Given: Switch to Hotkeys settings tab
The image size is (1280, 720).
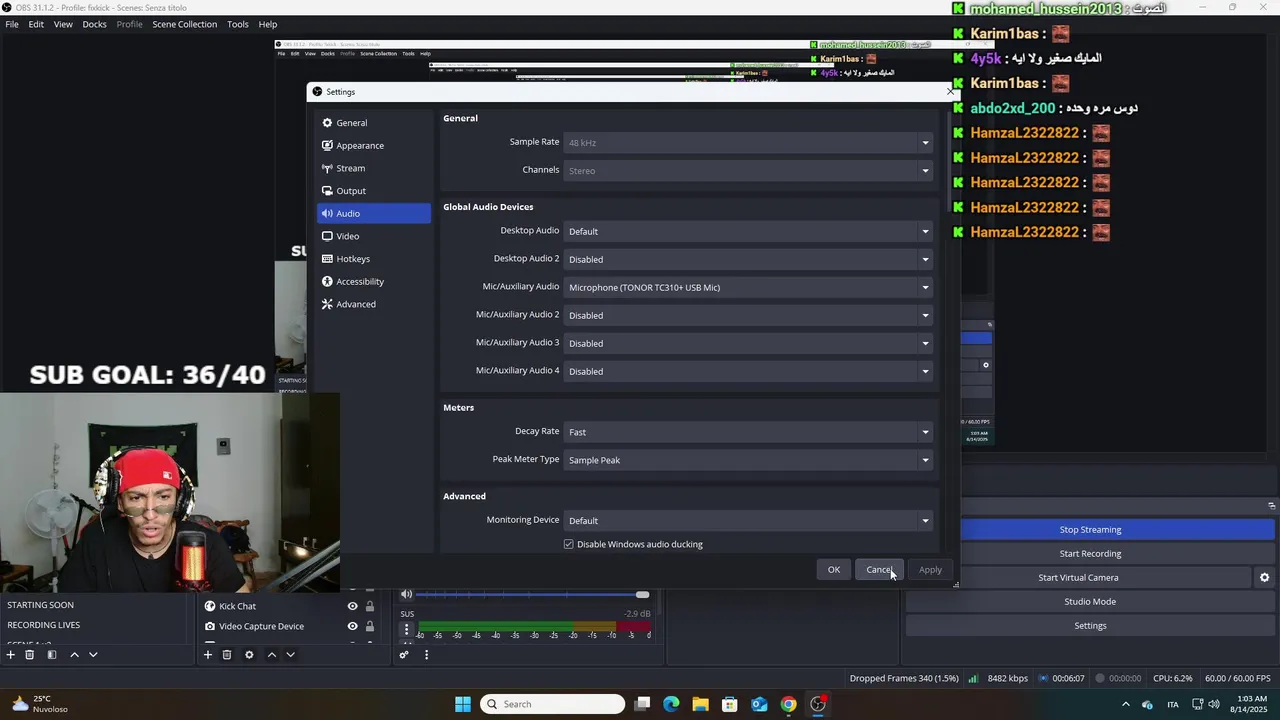Looking at the screenshot, I should point(374,259).
